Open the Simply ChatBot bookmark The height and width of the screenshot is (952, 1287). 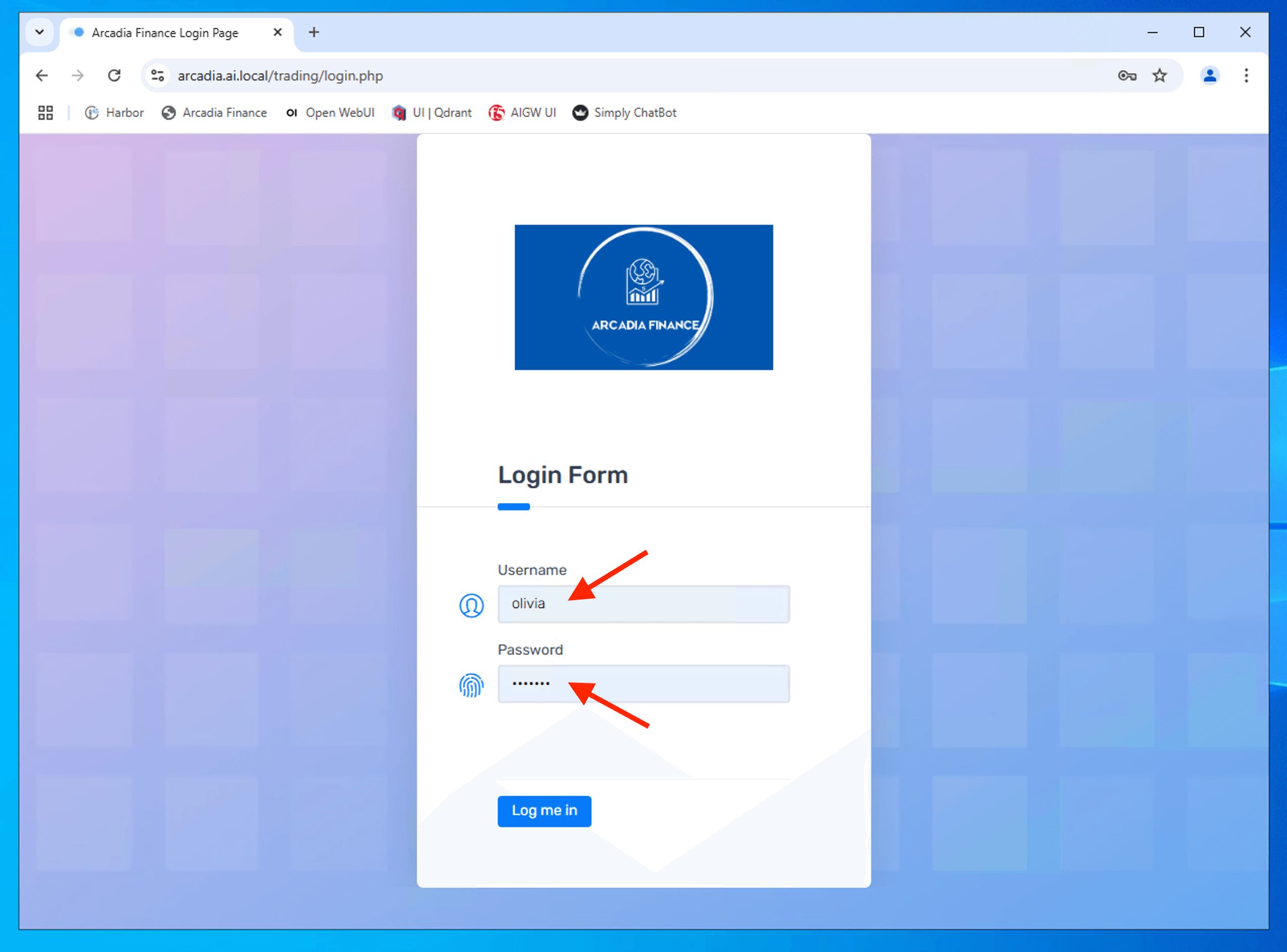point(624,113)
